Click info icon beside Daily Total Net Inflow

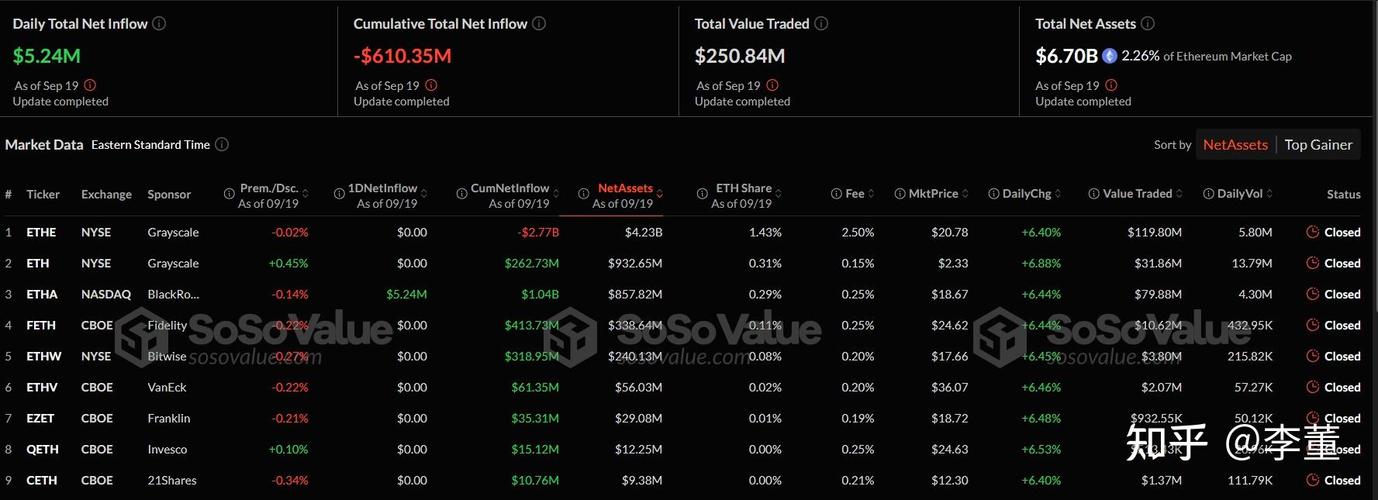[160, 23]
